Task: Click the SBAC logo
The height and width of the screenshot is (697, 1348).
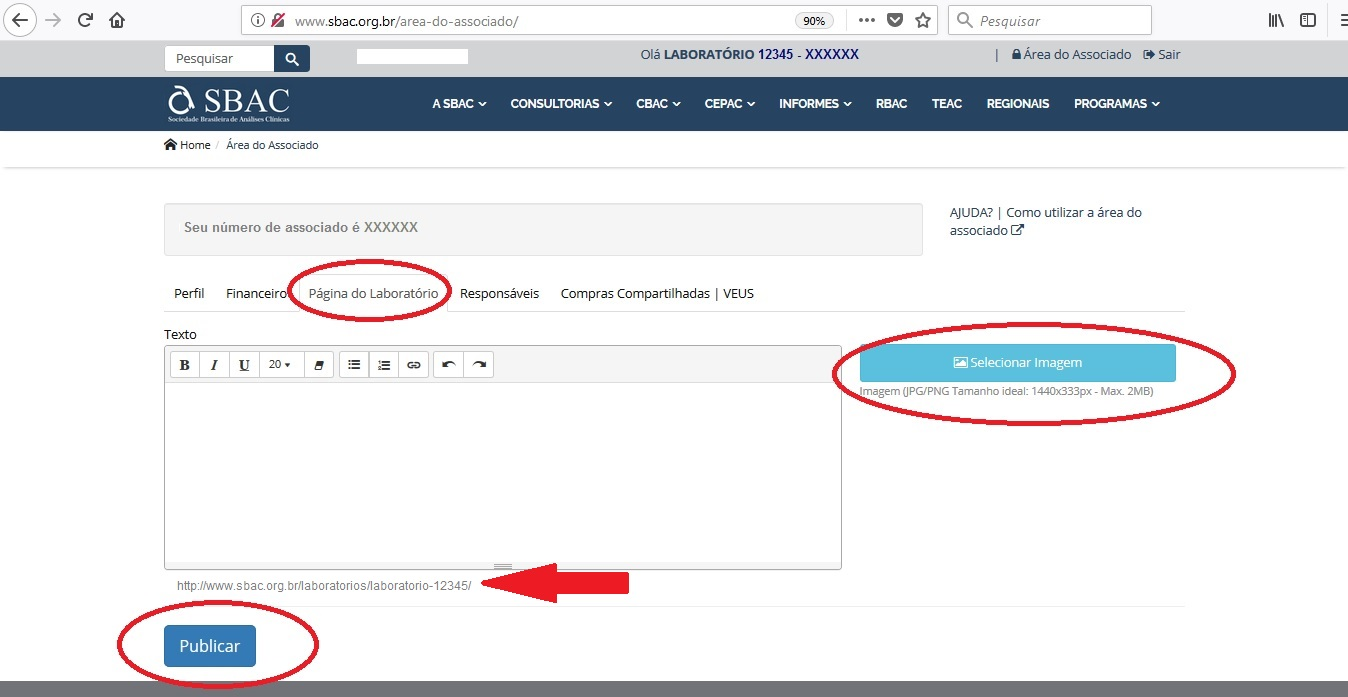Action: 229,103
